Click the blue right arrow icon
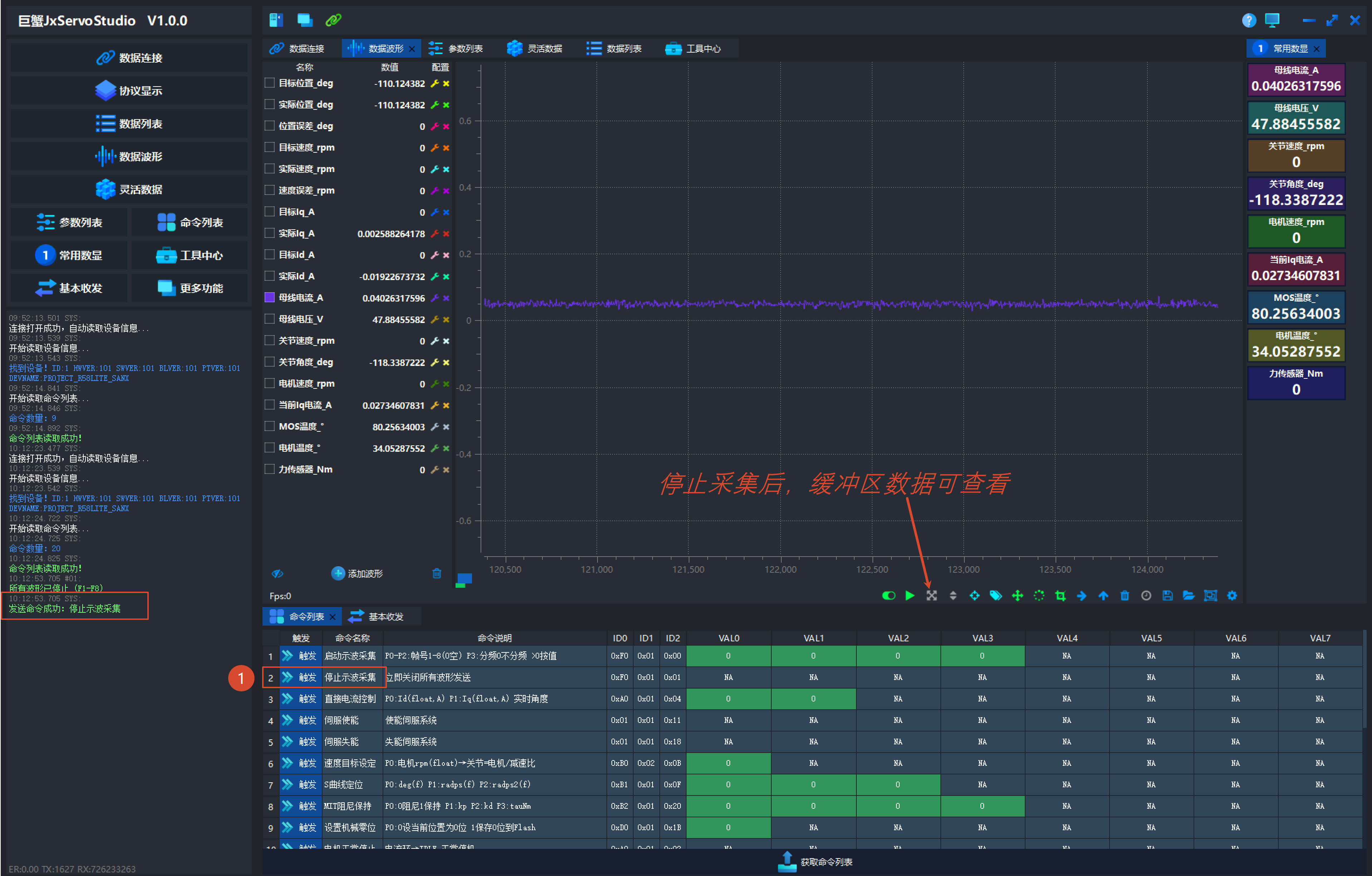 pos(1081,596)
